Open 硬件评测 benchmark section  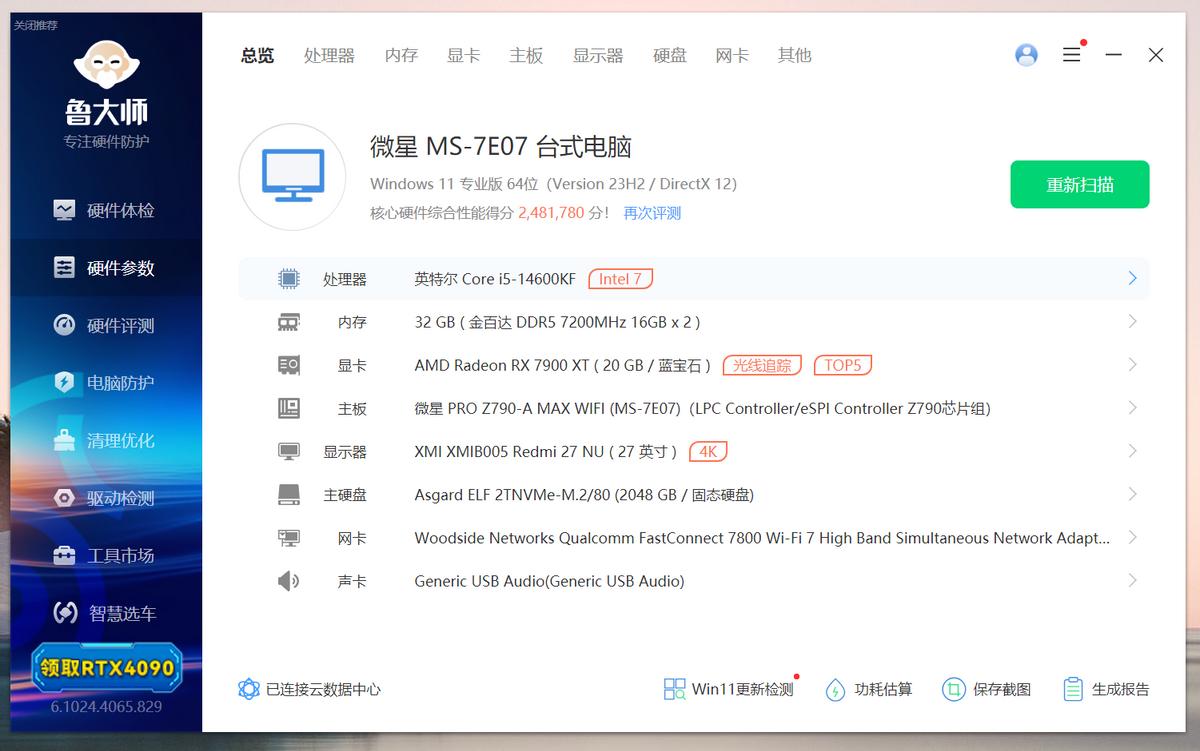105,325
